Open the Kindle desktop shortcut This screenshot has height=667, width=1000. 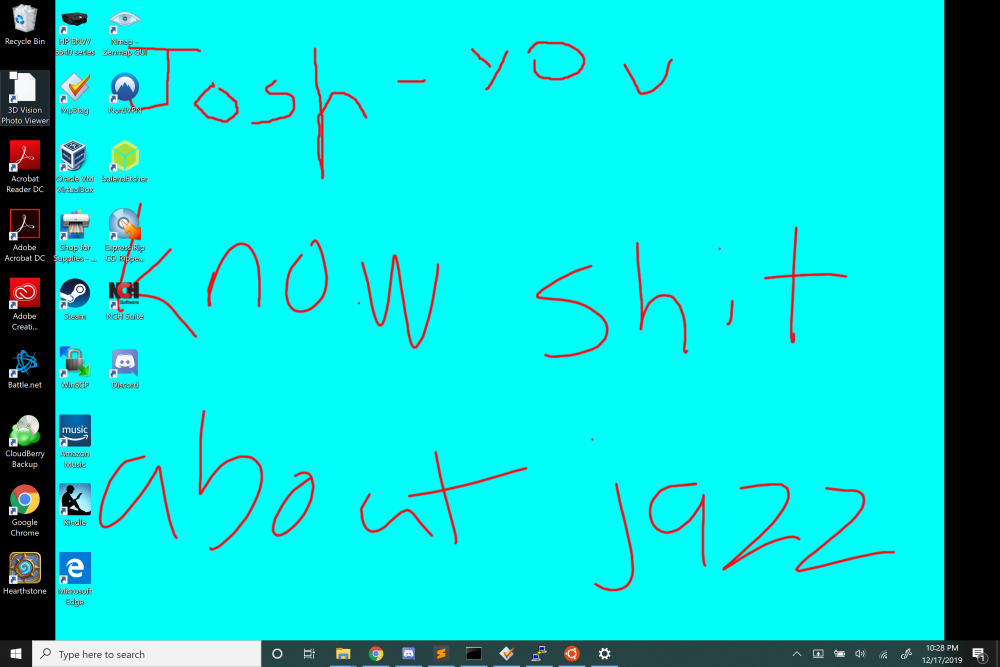[x=75, y=505]
